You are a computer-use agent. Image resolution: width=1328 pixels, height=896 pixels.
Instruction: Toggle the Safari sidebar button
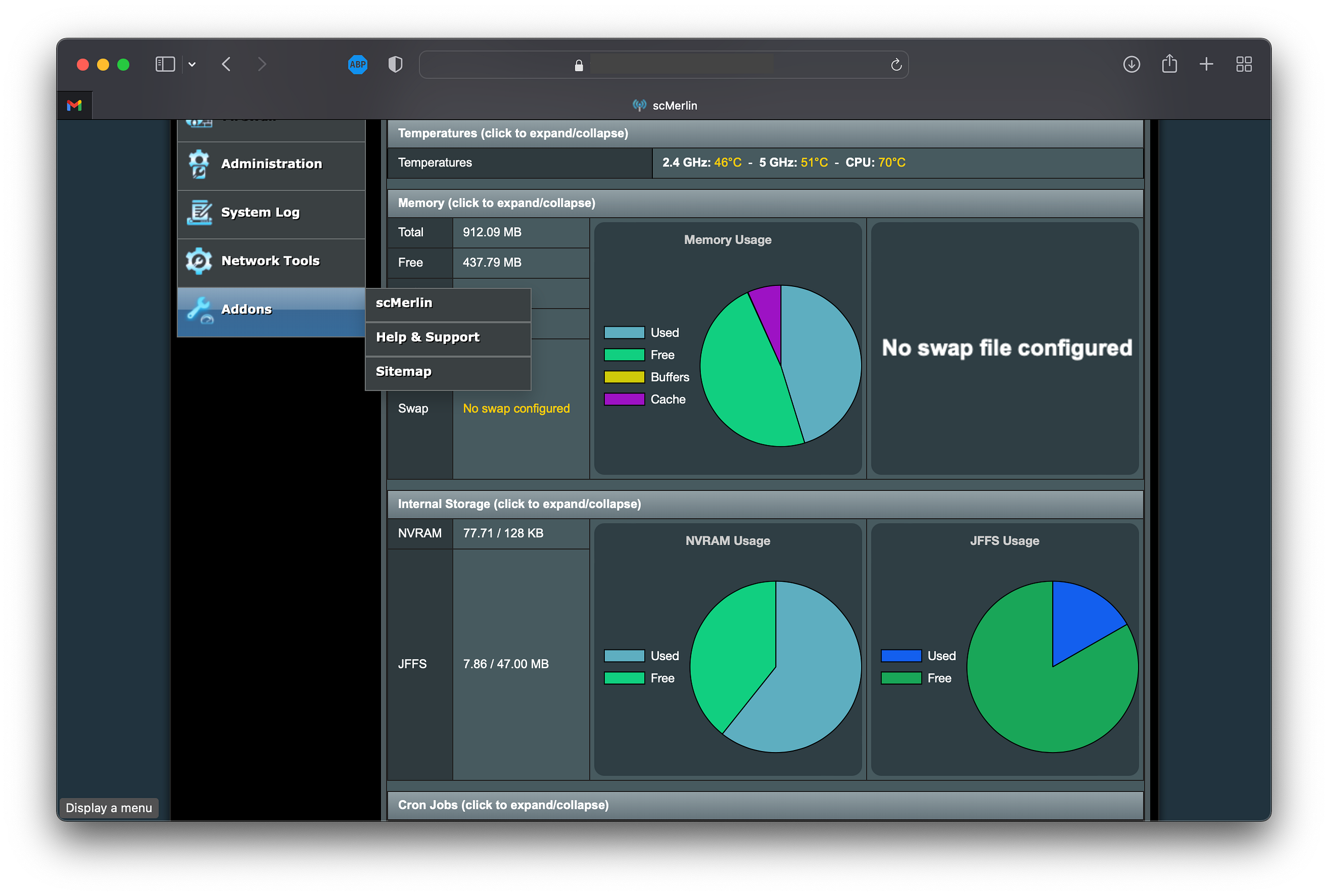(165, 64)
